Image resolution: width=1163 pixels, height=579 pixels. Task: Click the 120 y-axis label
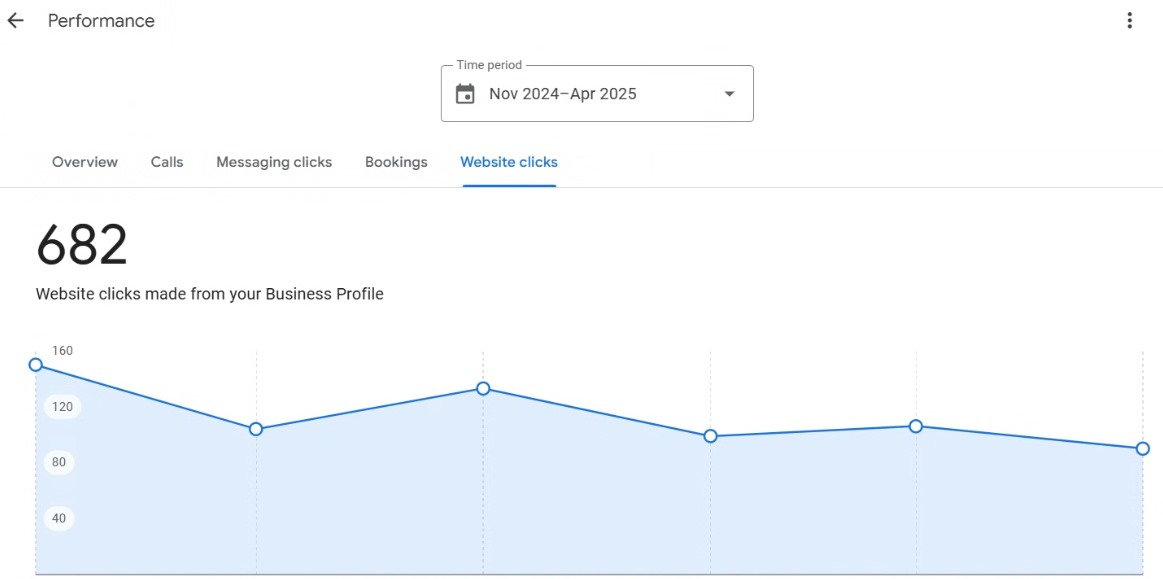(x=63, y=406)
